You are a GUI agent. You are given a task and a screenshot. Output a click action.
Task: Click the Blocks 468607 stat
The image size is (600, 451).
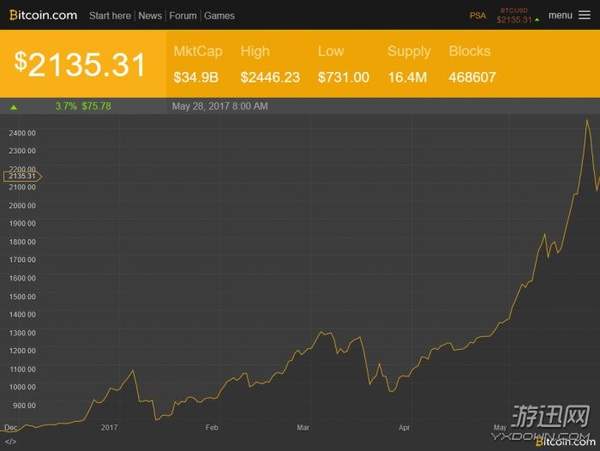(x=473, y=64)
